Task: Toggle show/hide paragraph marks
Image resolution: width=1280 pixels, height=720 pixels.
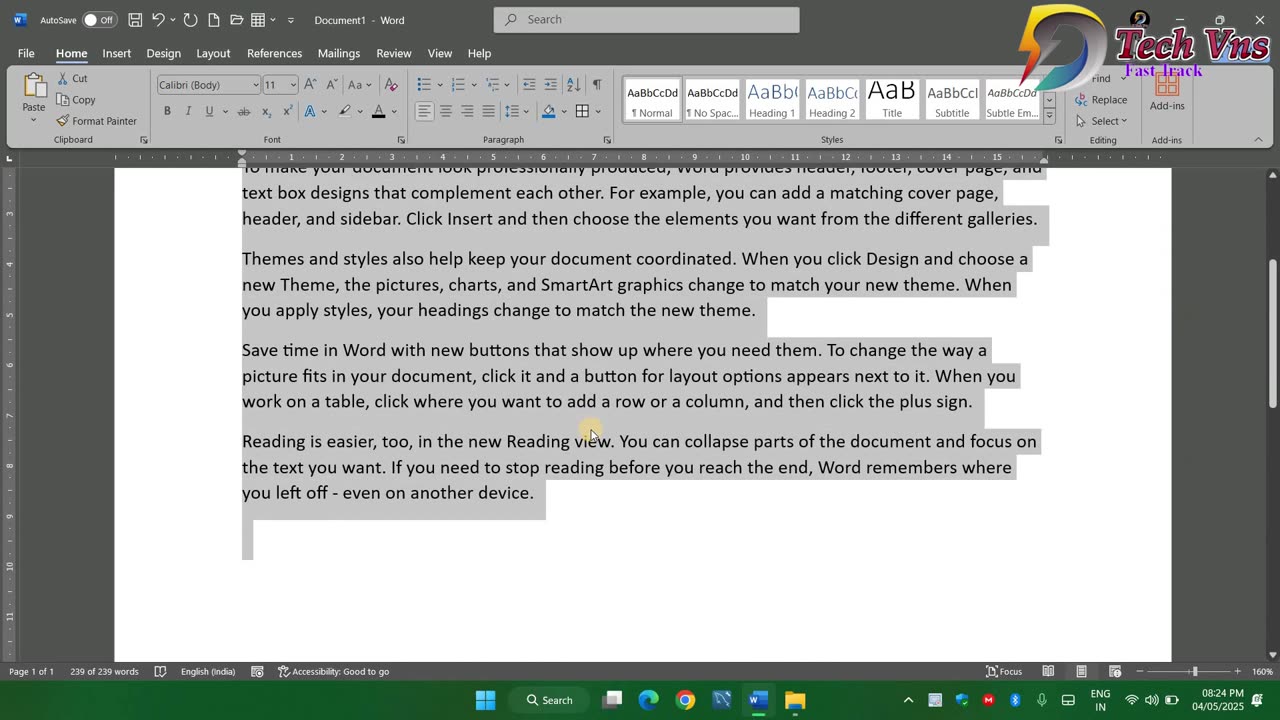Action: pos(597,85)
